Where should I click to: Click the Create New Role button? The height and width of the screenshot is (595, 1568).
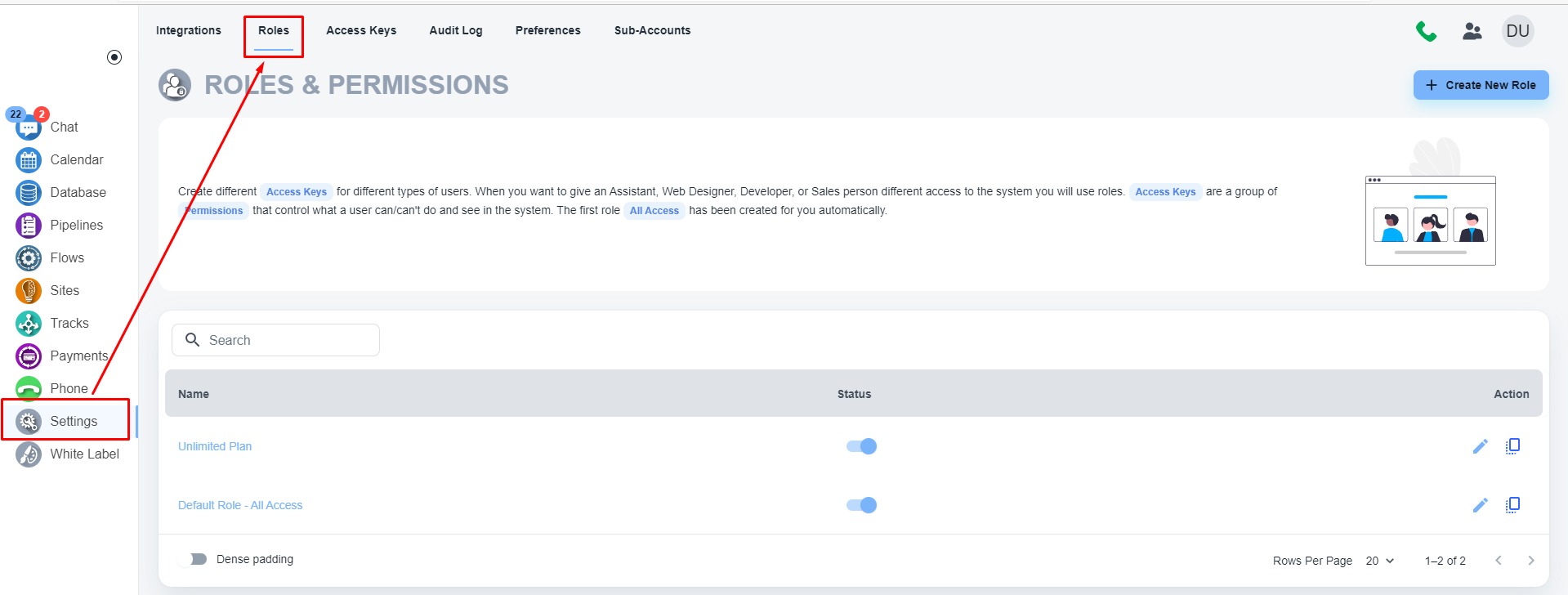[1481, 85]
